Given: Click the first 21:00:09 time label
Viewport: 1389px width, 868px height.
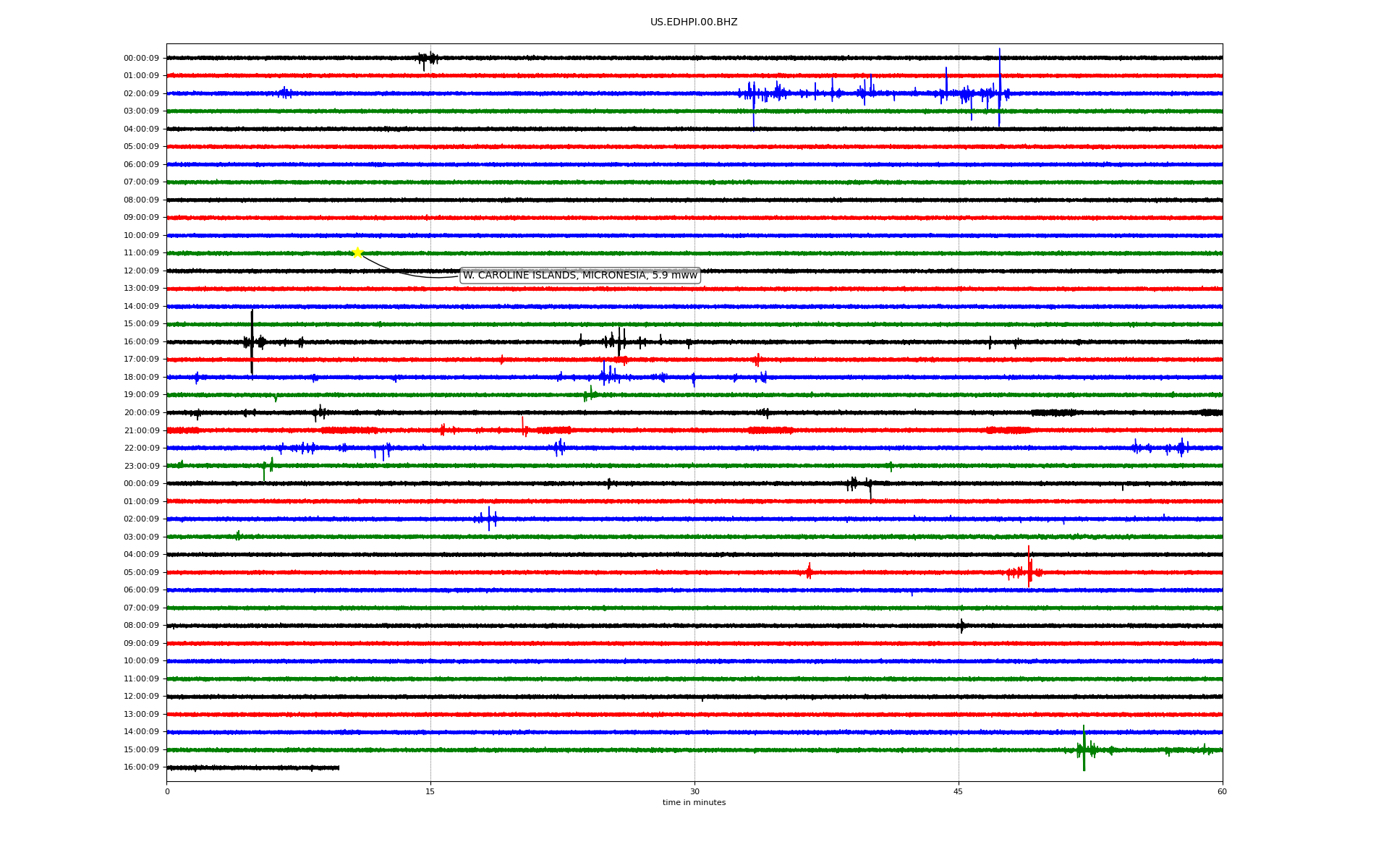Looking at the screenshot, I should (141, 431).
